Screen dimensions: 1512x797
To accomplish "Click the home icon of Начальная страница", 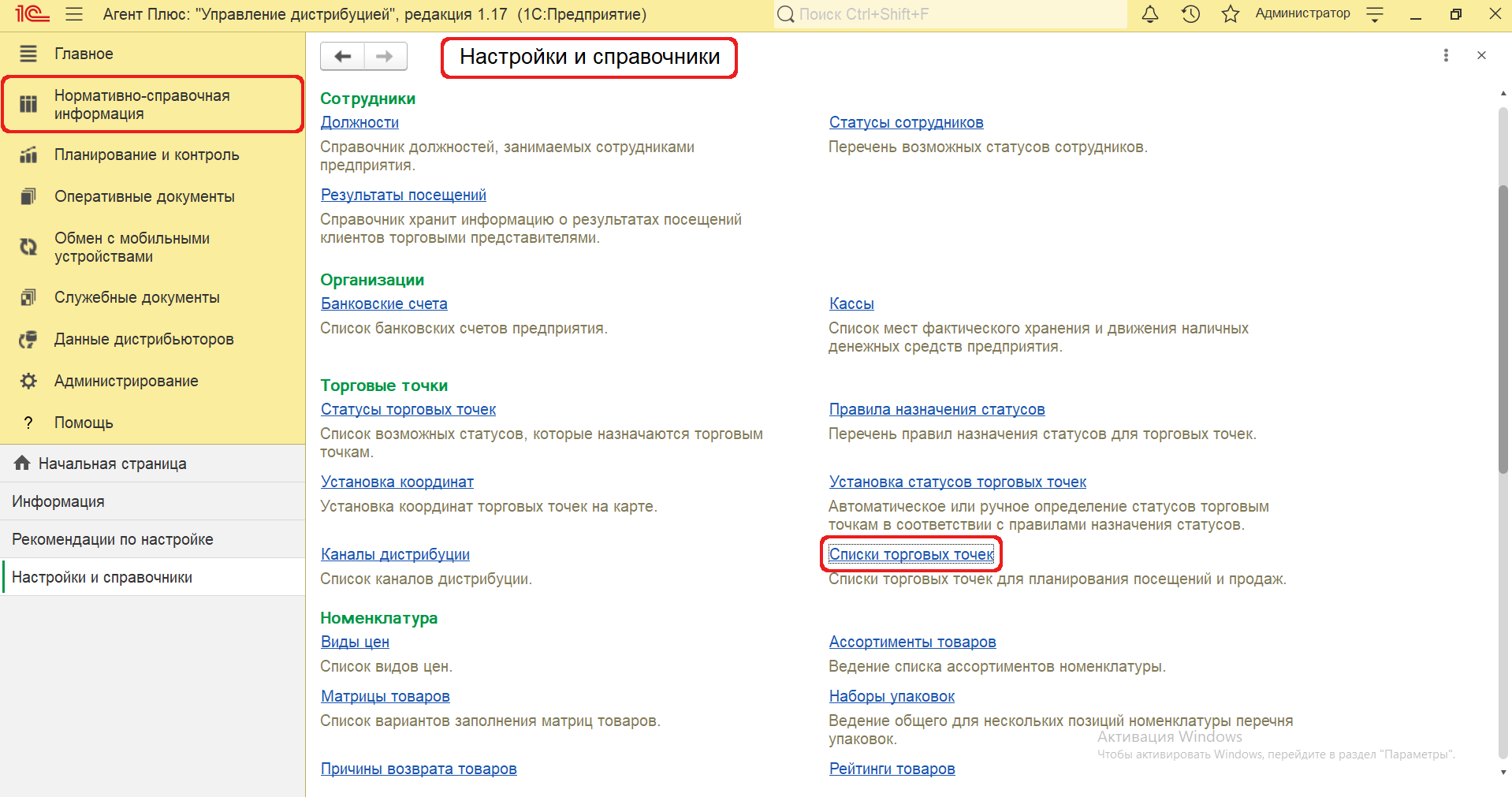I will [x=22, y=463].
